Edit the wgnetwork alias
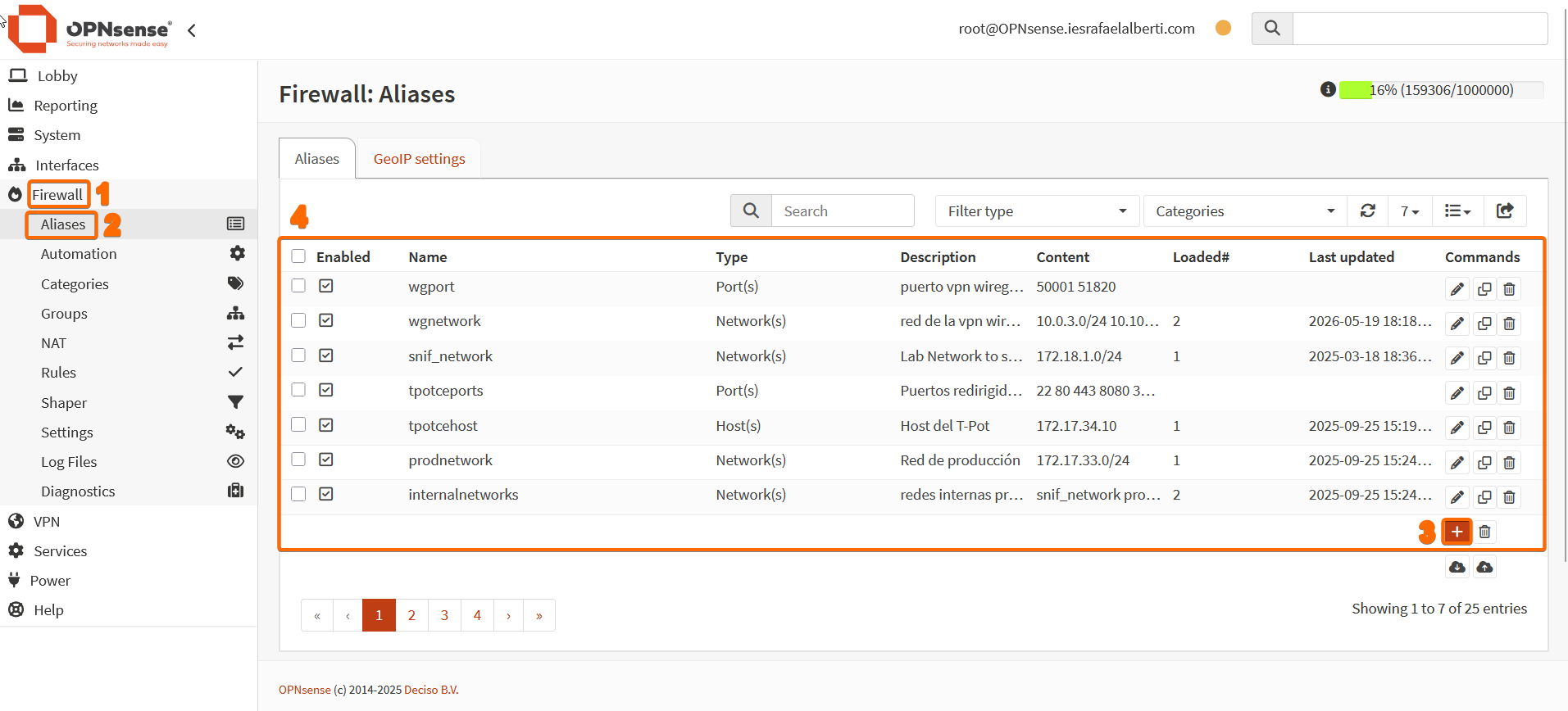 click(1457, 324)
